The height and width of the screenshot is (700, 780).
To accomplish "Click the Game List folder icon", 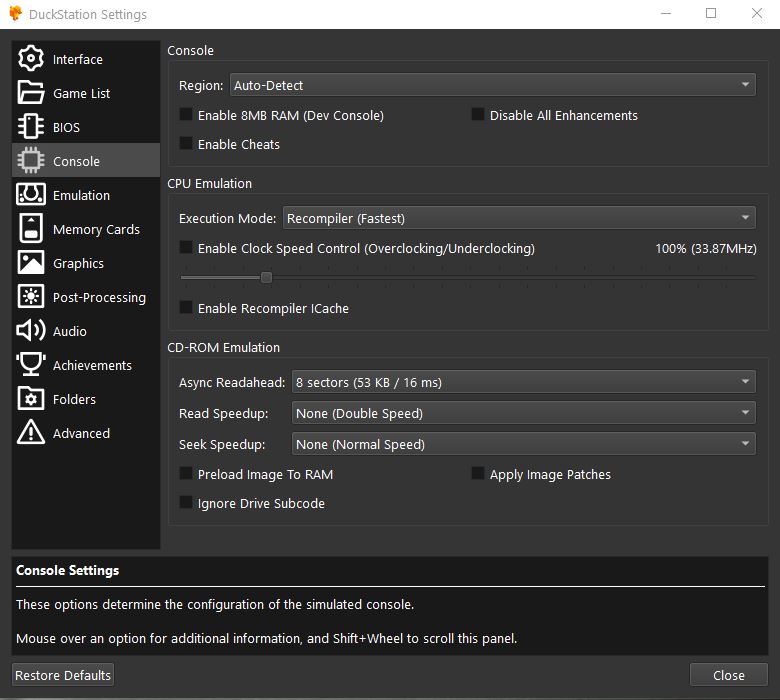I will 31,93.
